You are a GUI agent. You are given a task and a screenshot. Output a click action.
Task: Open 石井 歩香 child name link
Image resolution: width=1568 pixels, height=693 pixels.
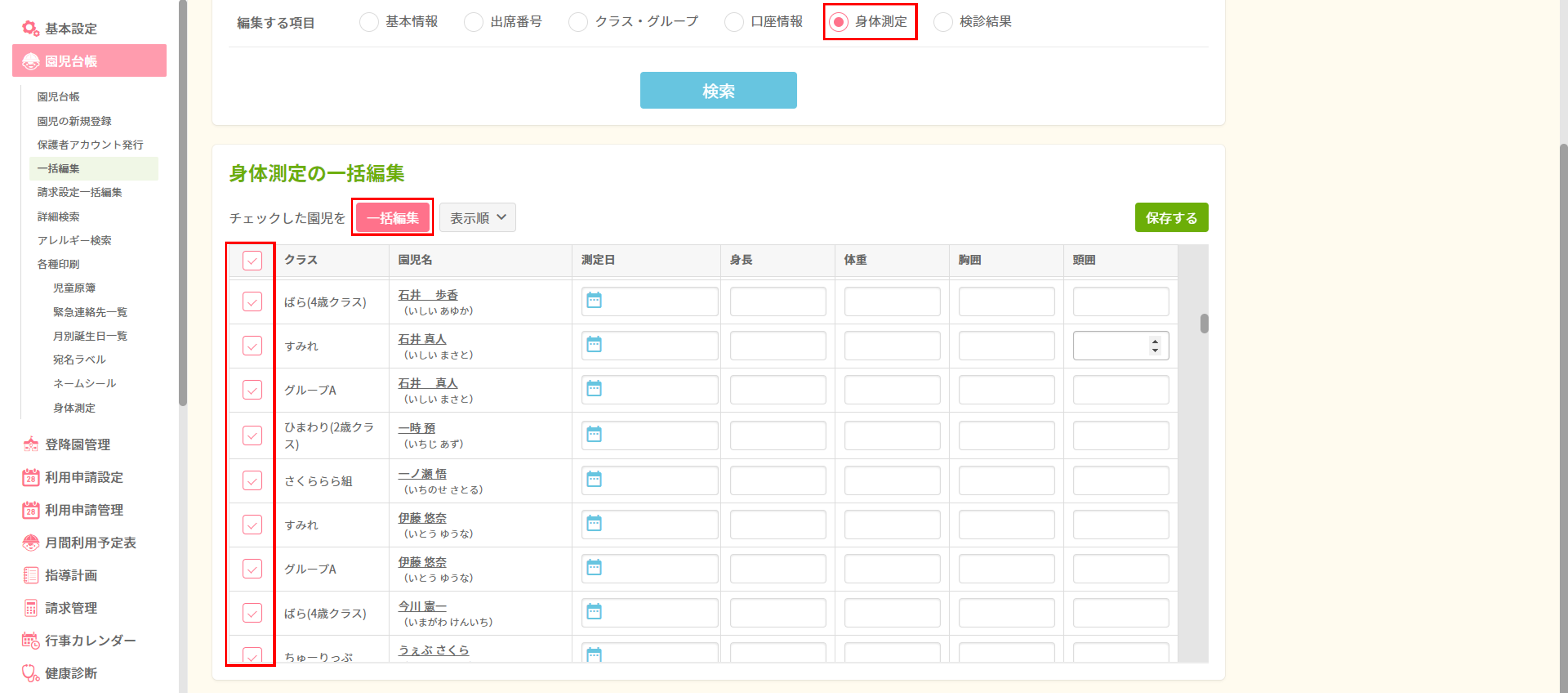(428, 295)
